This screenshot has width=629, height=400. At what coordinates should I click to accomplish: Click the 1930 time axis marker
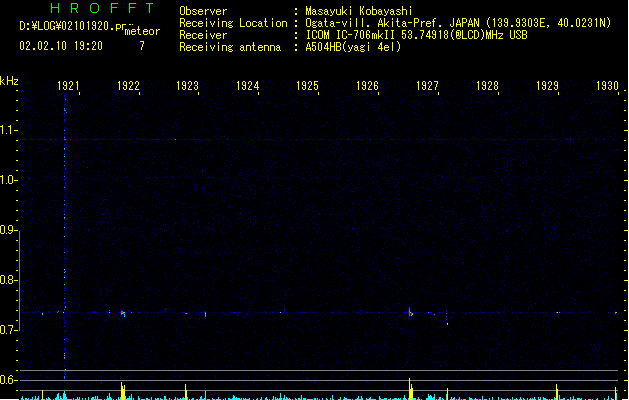(607, 86)
